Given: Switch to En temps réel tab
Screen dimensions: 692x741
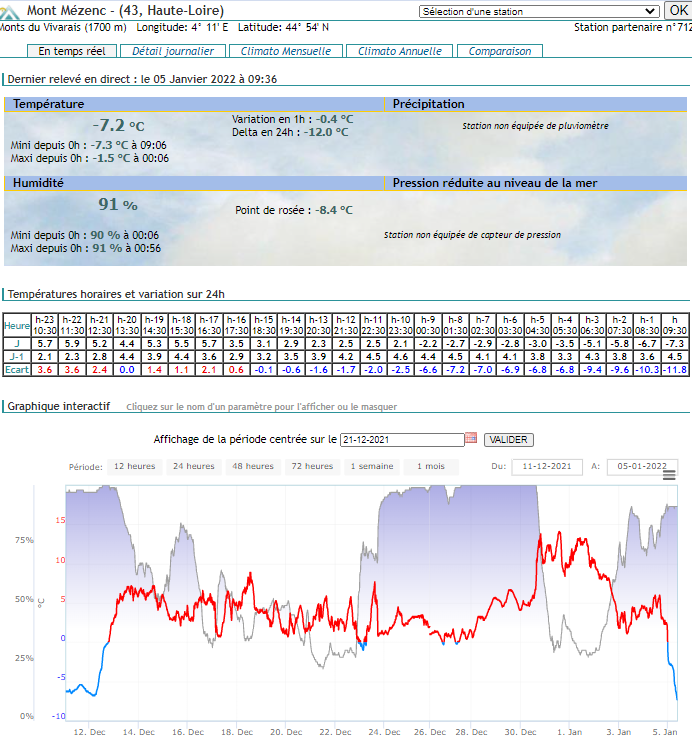Looking at the screenshot, I should pos(72,51).
